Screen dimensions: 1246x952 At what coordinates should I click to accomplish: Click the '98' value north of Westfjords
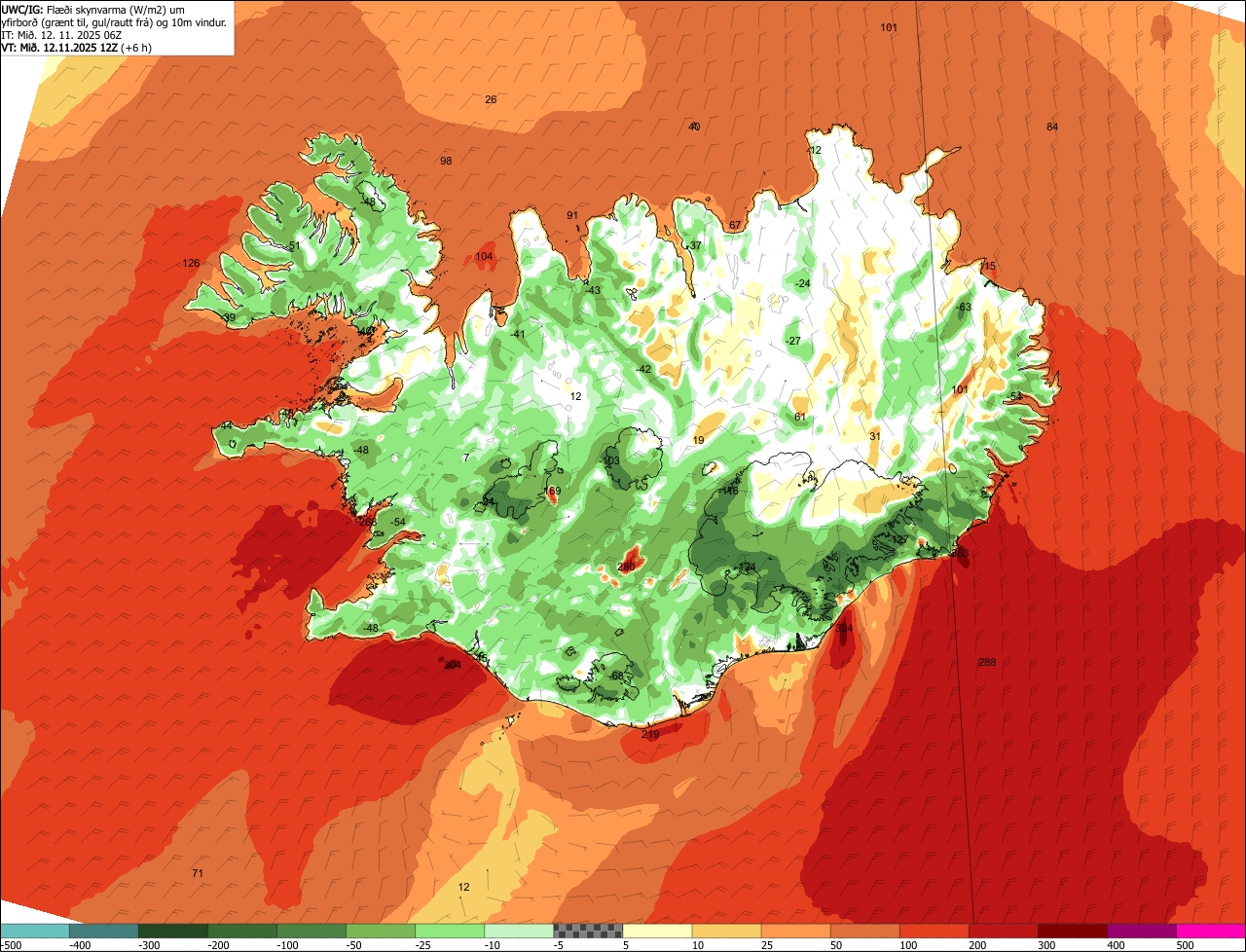446,161
